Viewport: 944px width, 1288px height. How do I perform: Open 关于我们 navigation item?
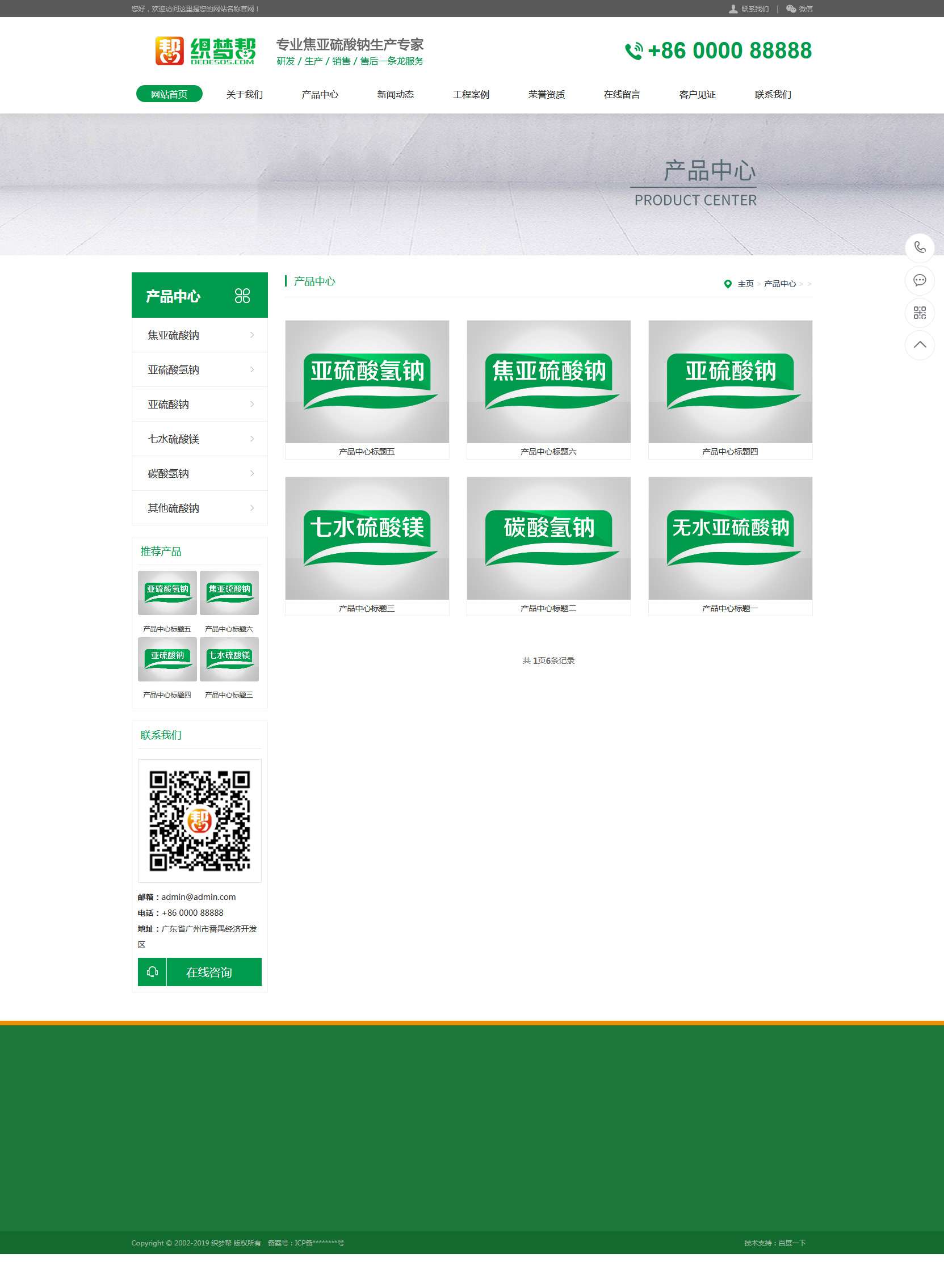coord(245,94)
